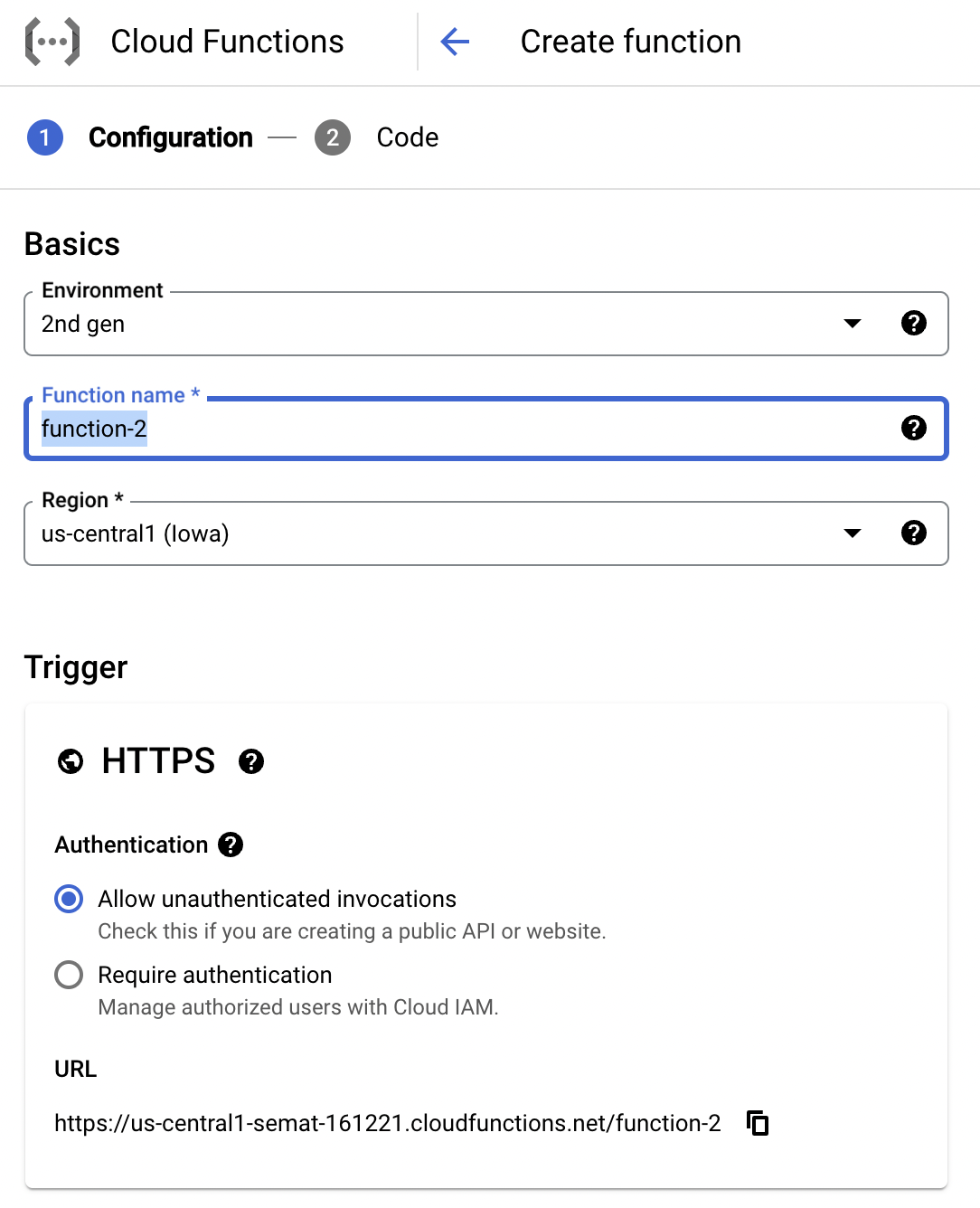Screen dimensions: 980x1208
Task: Select the Require authentication option
Action: coord(69,975)
